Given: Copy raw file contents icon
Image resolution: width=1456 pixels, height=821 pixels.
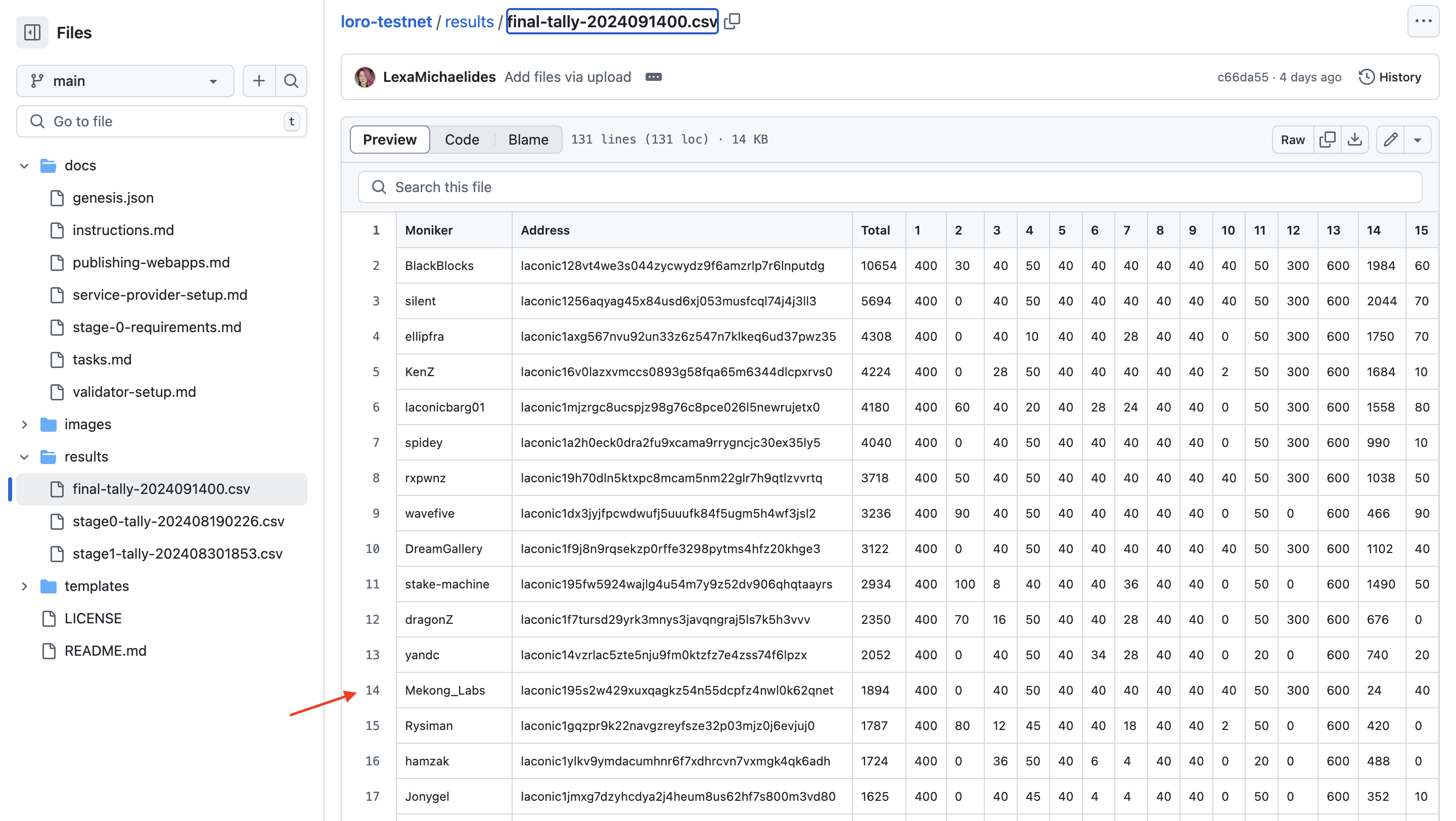Looking at the screenshot, I should (x=1327, y=140).
